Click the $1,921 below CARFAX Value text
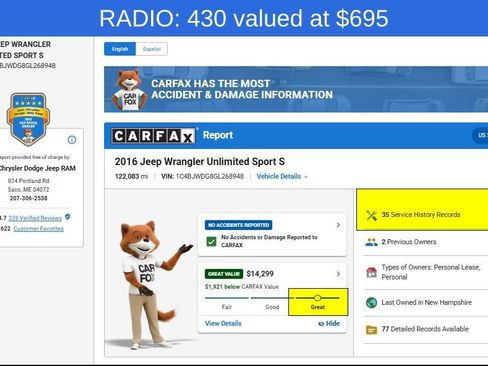 pos(242,287)
